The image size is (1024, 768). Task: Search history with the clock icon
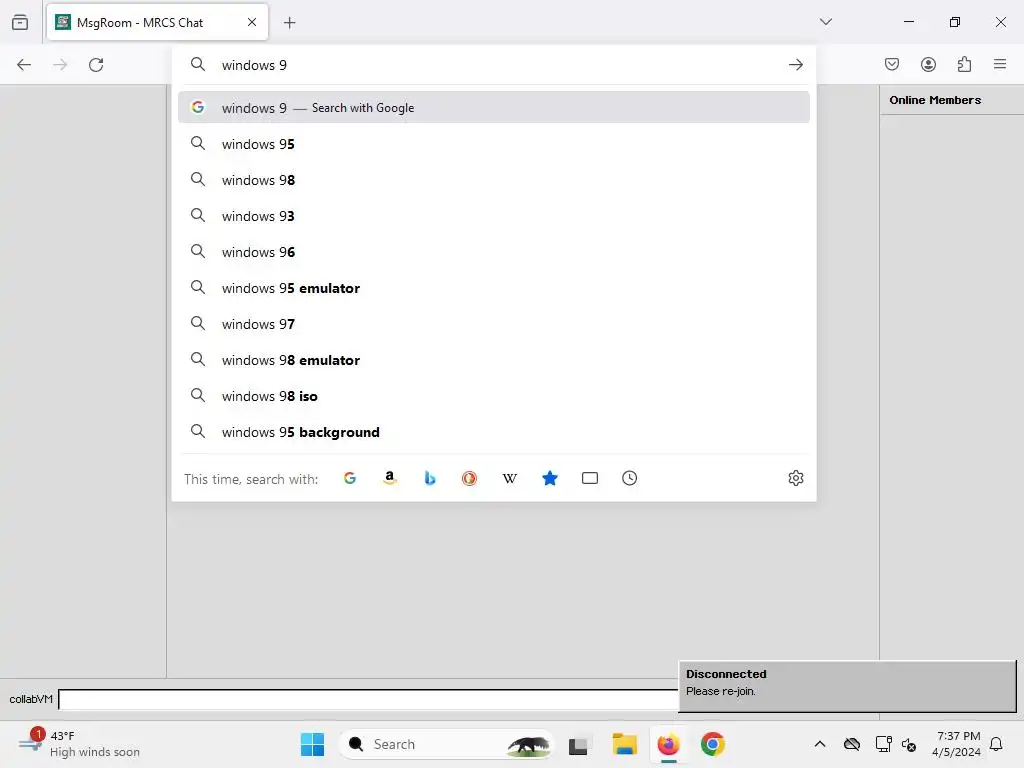[630, 478]
